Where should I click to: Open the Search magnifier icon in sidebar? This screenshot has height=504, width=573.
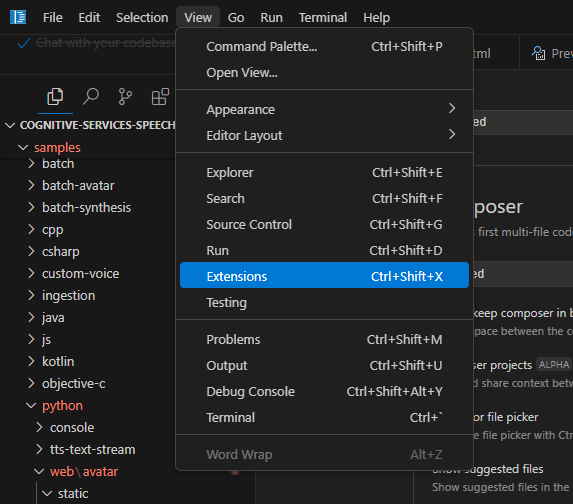click(91, 97)
